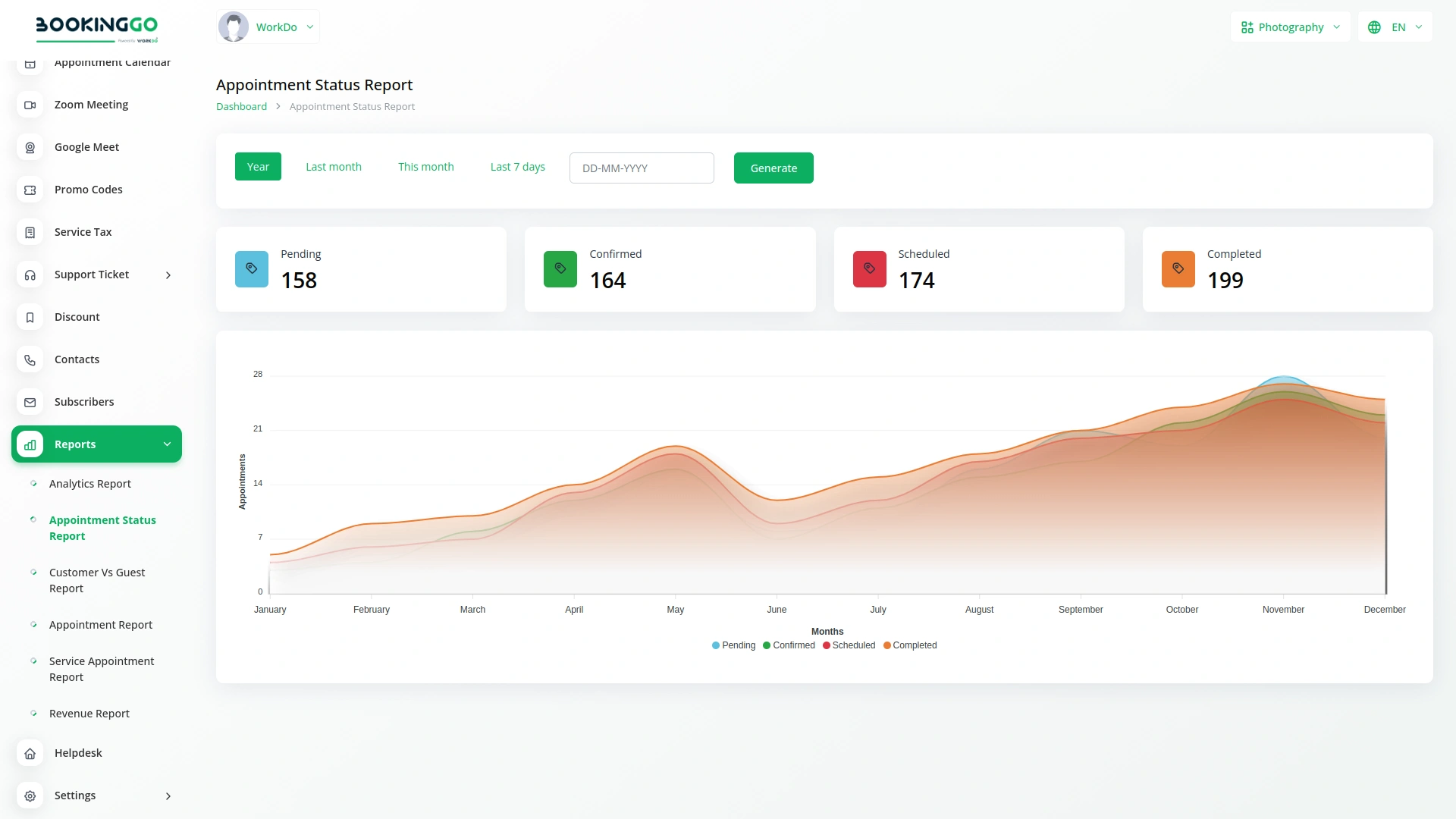Hide the Completed series from the chart

point(911,645)
